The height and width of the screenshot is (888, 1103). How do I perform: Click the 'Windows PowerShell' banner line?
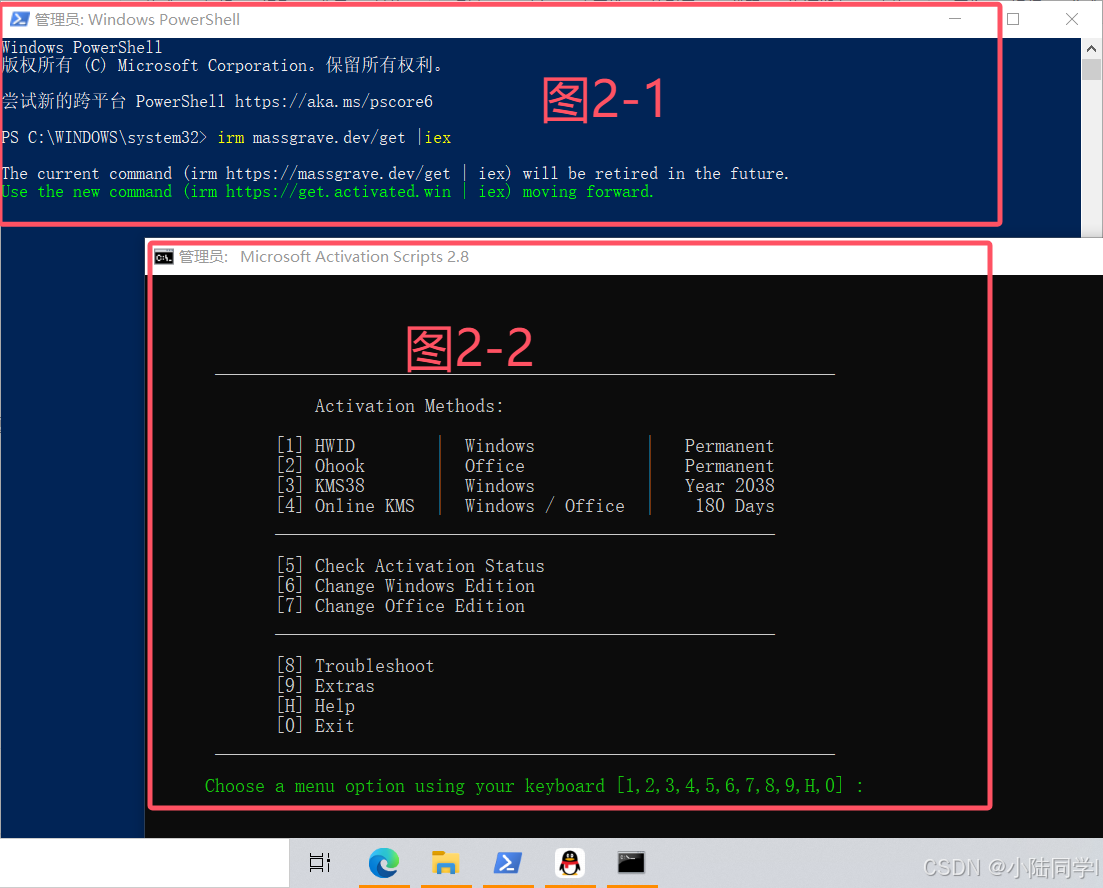pyautogui.click(x=82, y=47)
